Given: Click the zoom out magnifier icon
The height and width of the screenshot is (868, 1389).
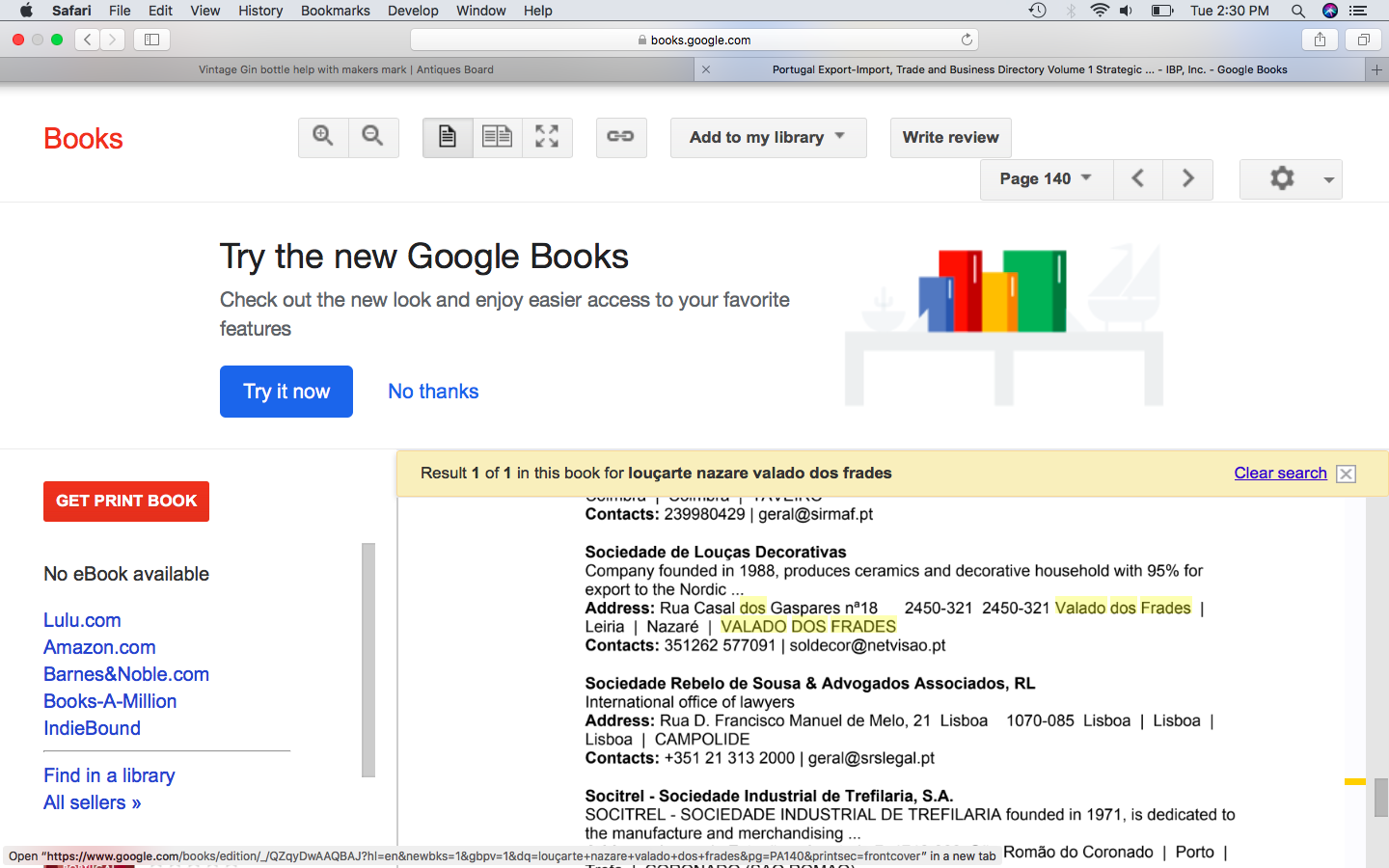Looking at the screenshot, I should pyautogui.click(x=373, y=137).
